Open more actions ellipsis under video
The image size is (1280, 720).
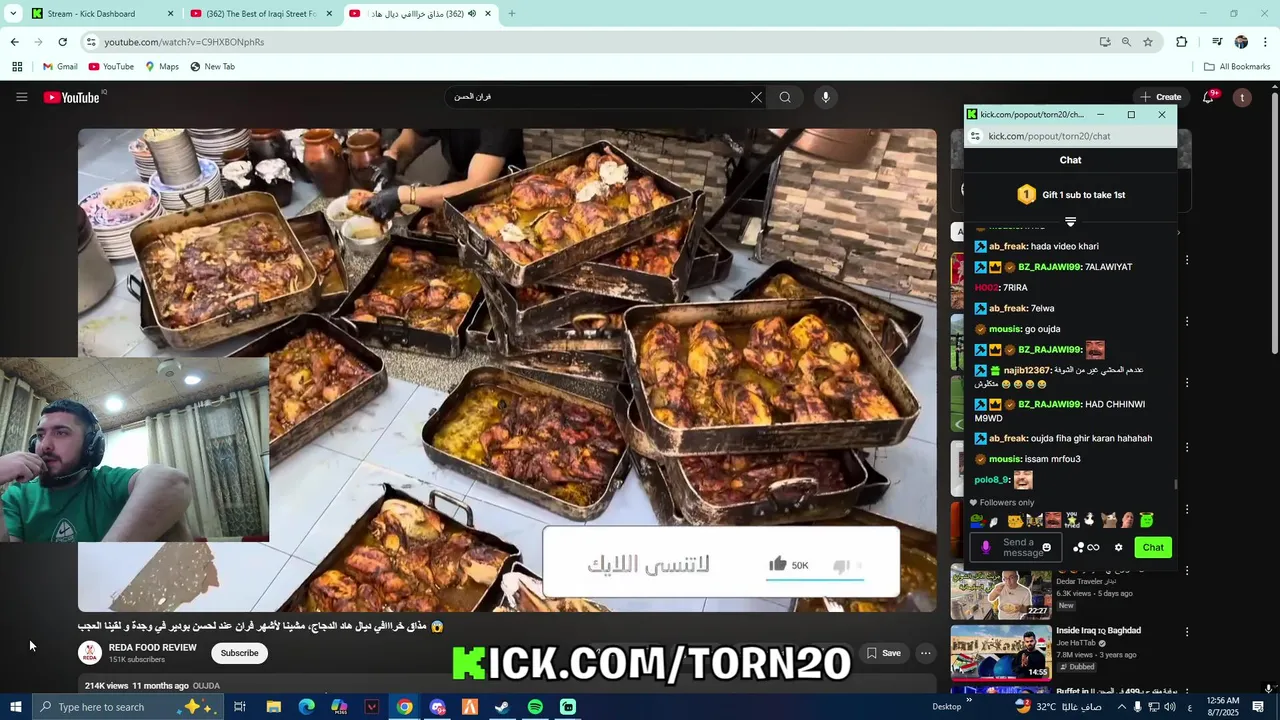926,653
